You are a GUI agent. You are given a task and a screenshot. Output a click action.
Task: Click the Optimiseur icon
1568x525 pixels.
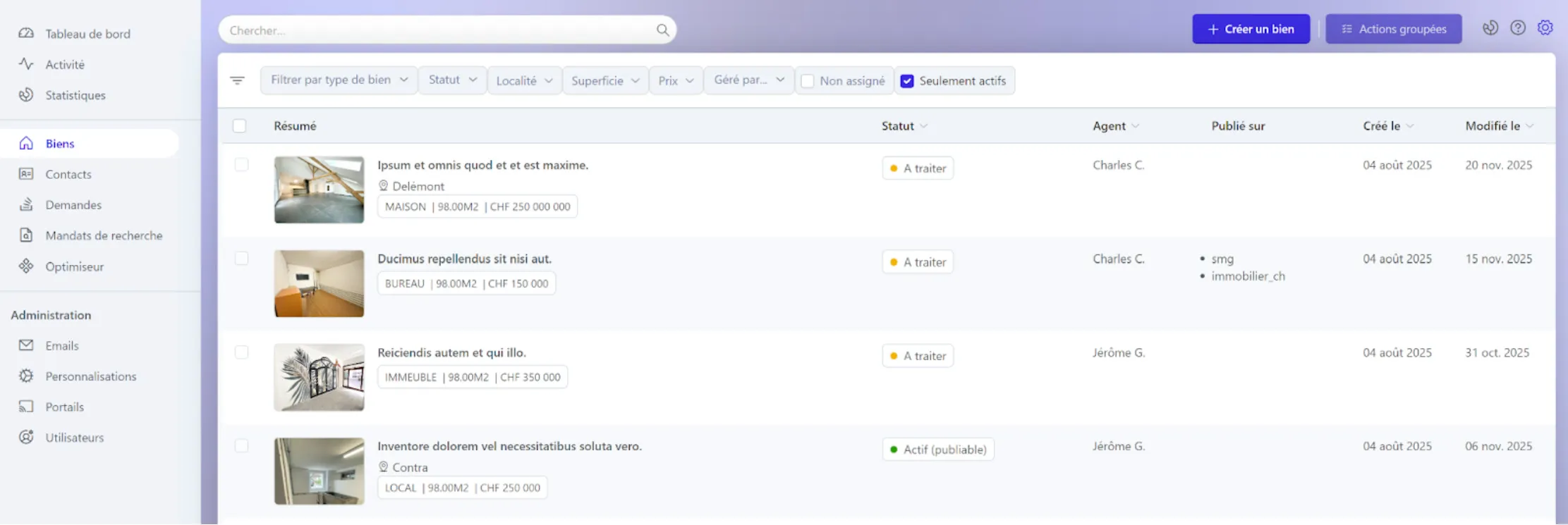click(26, 266)
